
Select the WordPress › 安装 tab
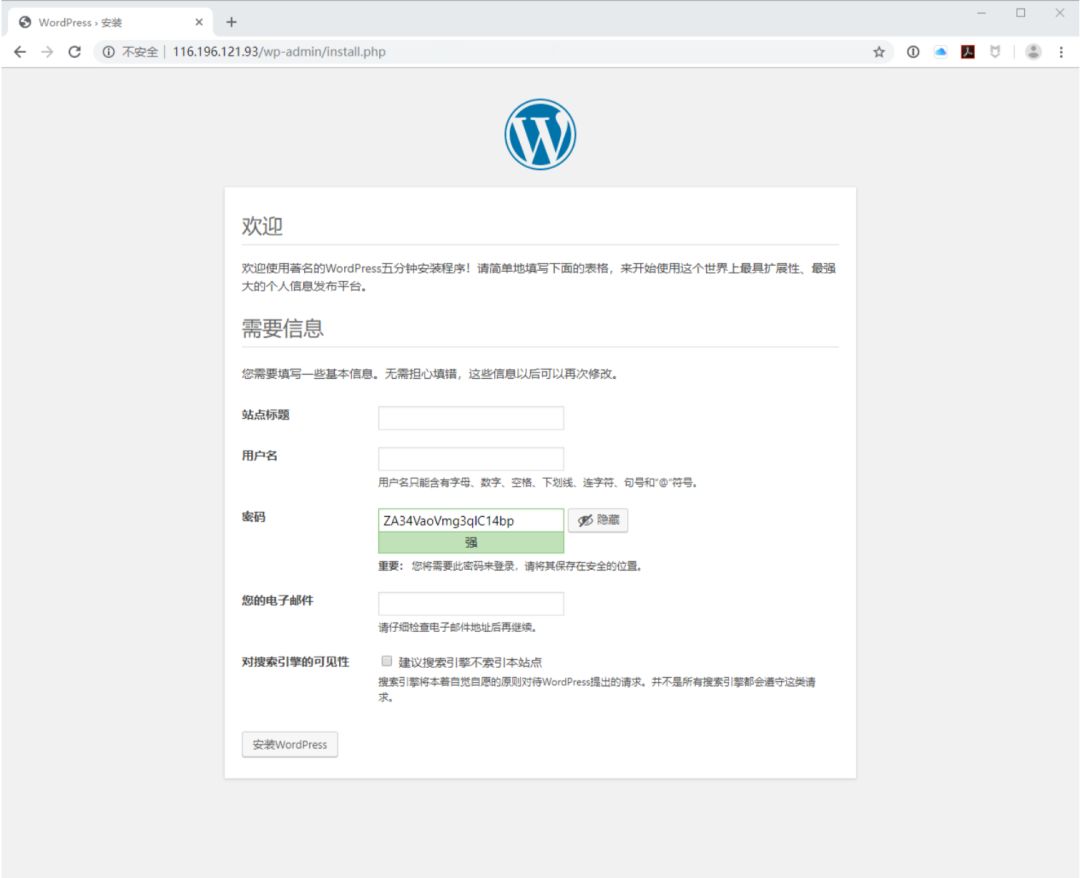(110, 22)
